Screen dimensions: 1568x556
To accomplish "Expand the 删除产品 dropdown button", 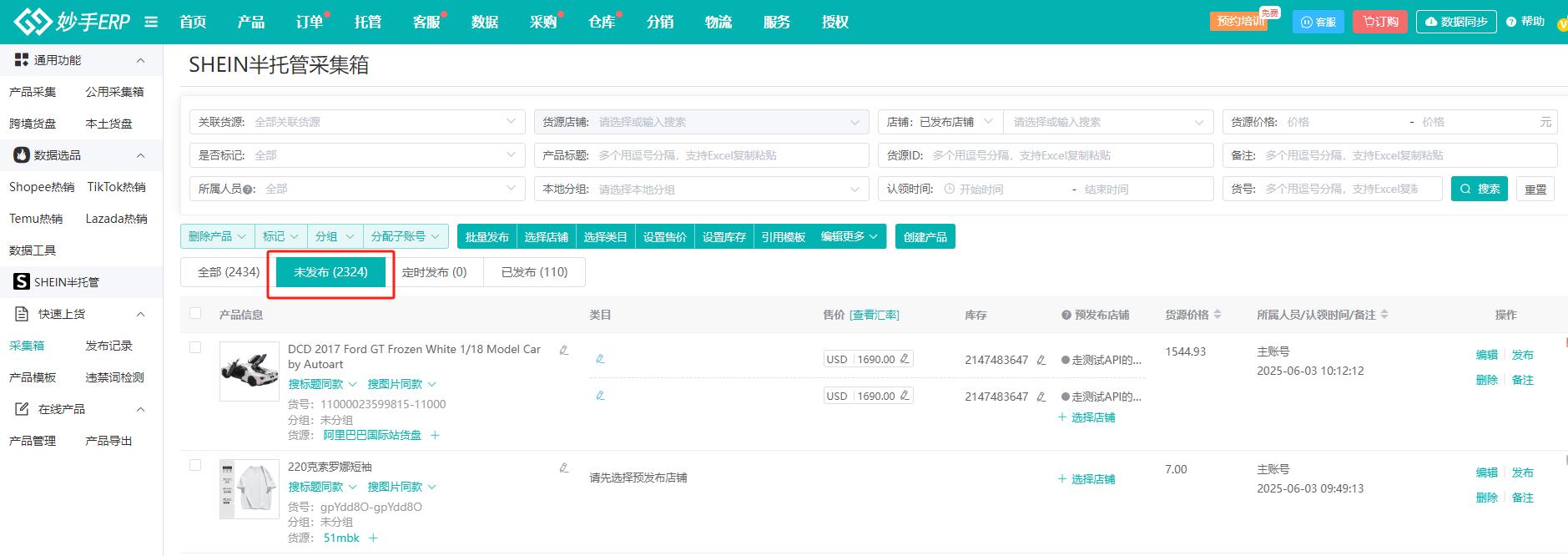I will coord(217,236).
